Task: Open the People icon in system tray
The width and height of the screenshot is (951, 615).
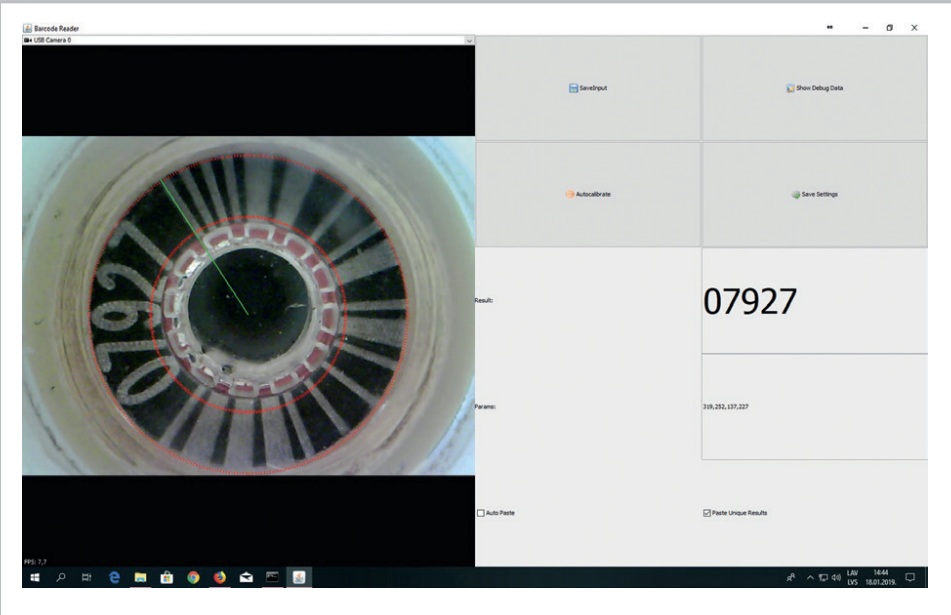Action: (791, 577)
